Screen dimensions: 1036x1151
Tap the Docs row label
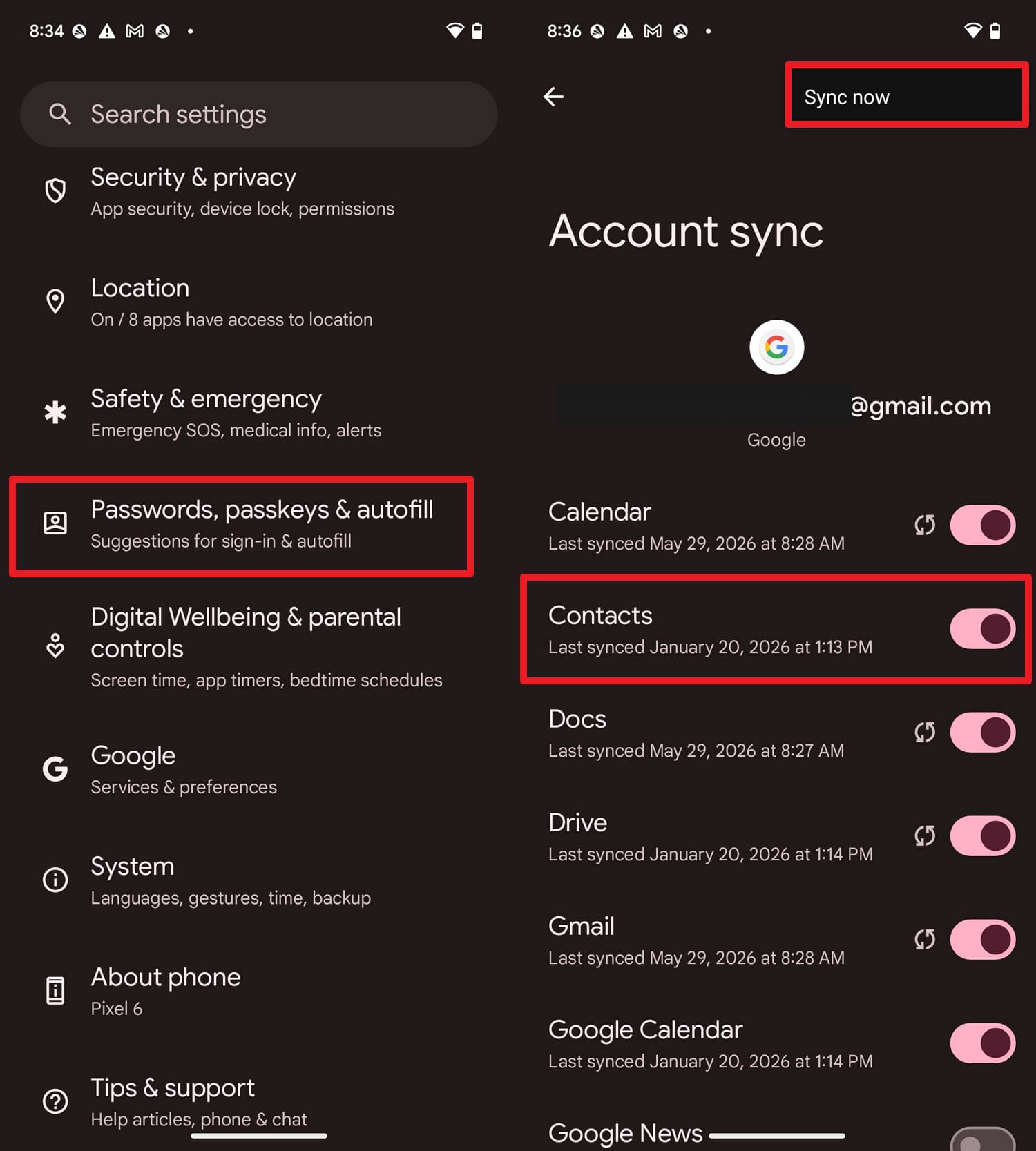[x=577, y=719]
